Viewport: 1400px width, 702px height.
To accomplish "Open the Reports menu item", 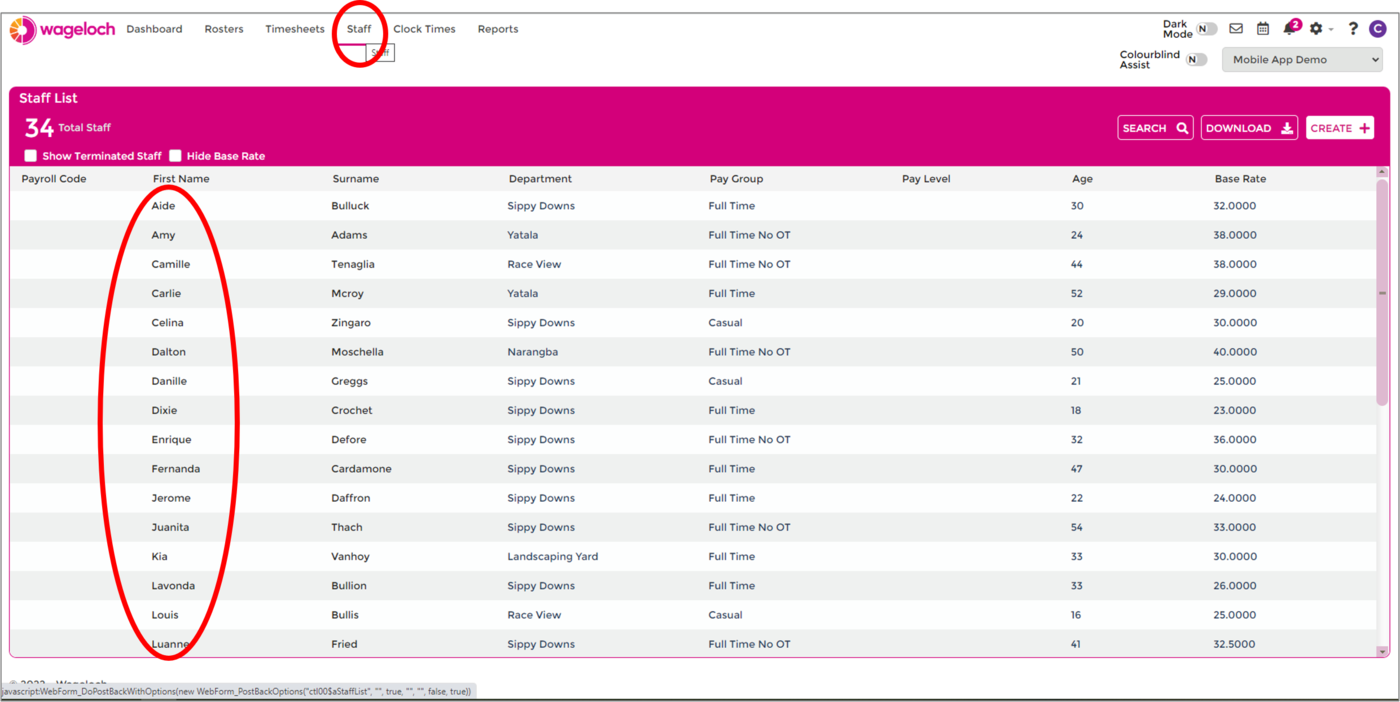I will 498,29.
